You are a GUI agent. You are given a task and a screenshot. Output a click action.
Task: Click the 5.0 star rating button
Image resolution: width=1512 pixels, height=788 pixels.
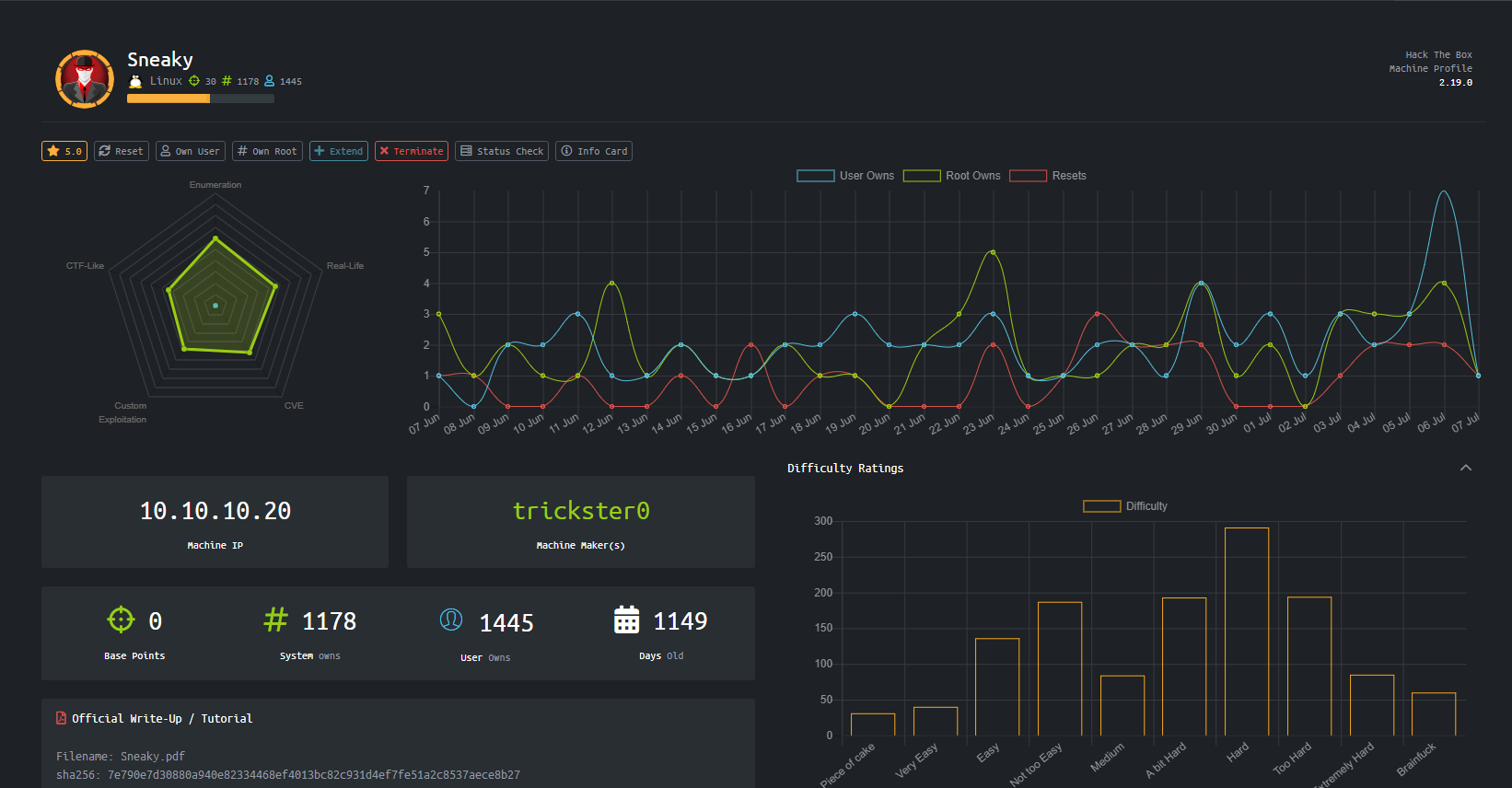64,151
